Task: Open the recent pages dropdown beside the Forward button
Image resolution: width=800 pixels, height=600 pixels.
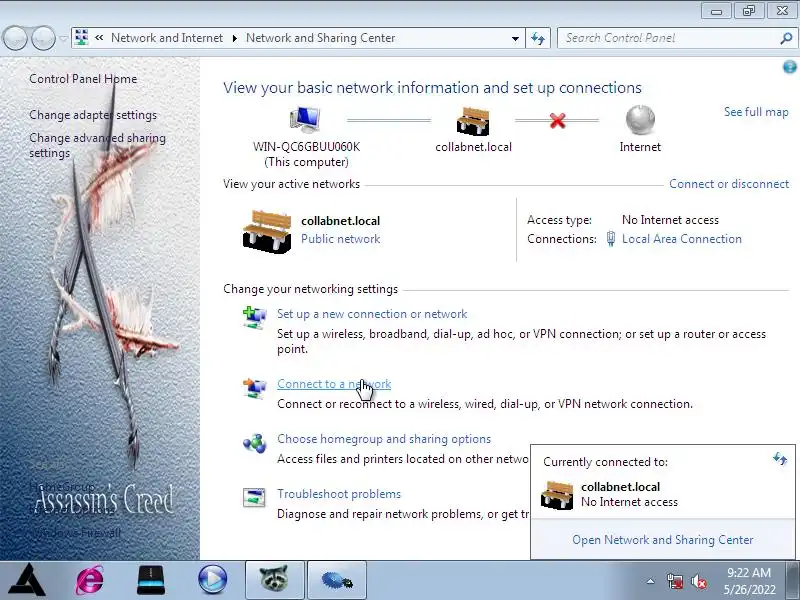Action: point(63,38)
